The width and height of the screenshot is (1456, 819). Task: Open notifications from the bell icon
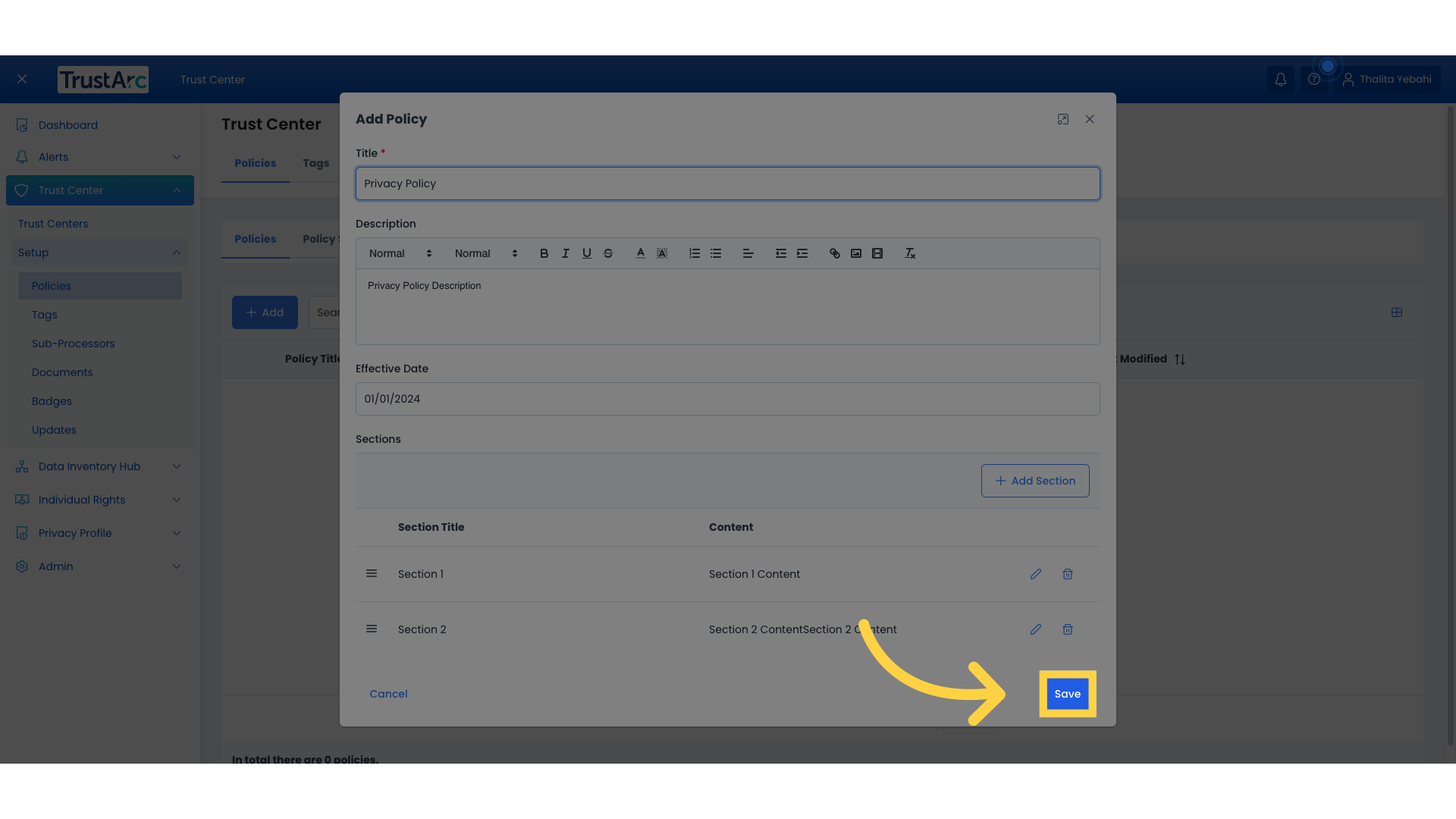(x=1281, y=79)
